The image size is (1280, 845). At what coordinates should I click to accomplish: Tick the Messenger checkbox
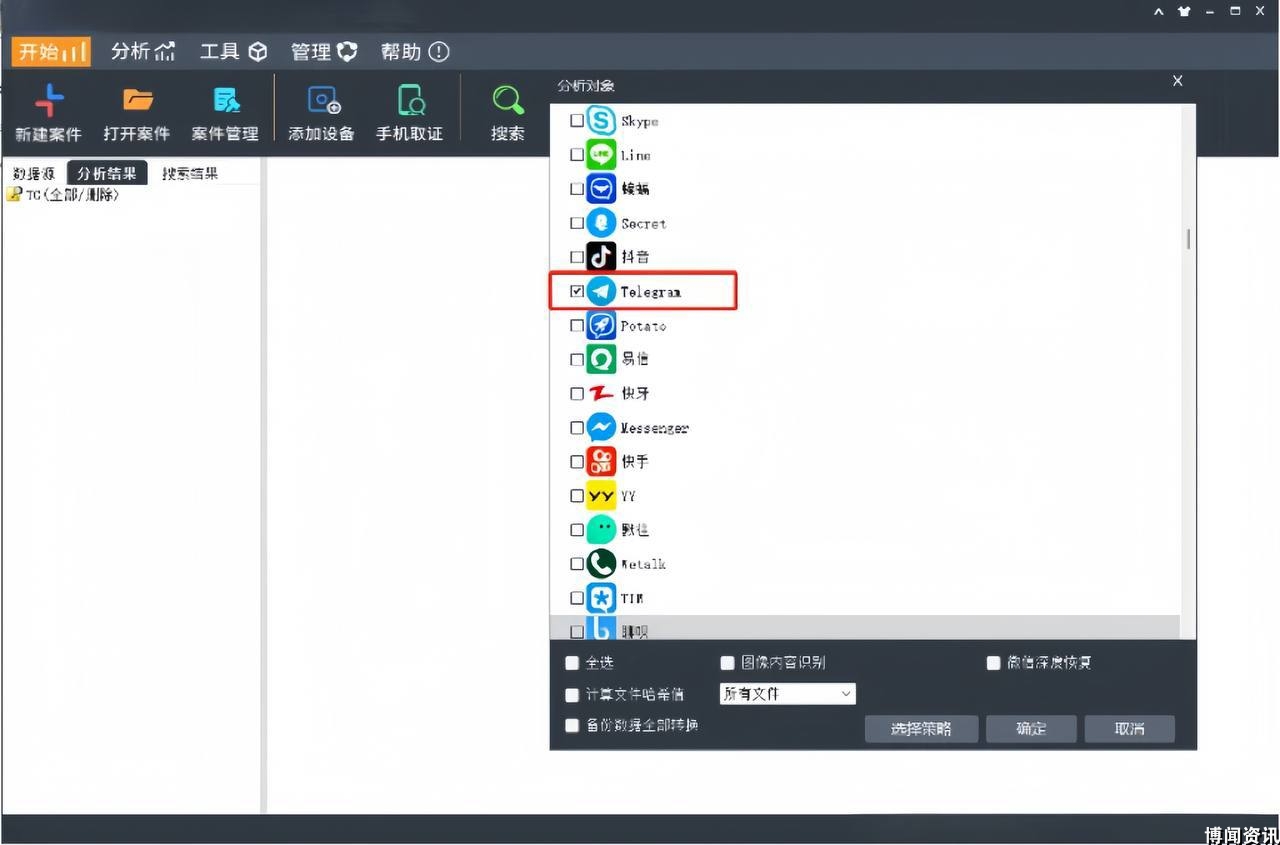576,428
